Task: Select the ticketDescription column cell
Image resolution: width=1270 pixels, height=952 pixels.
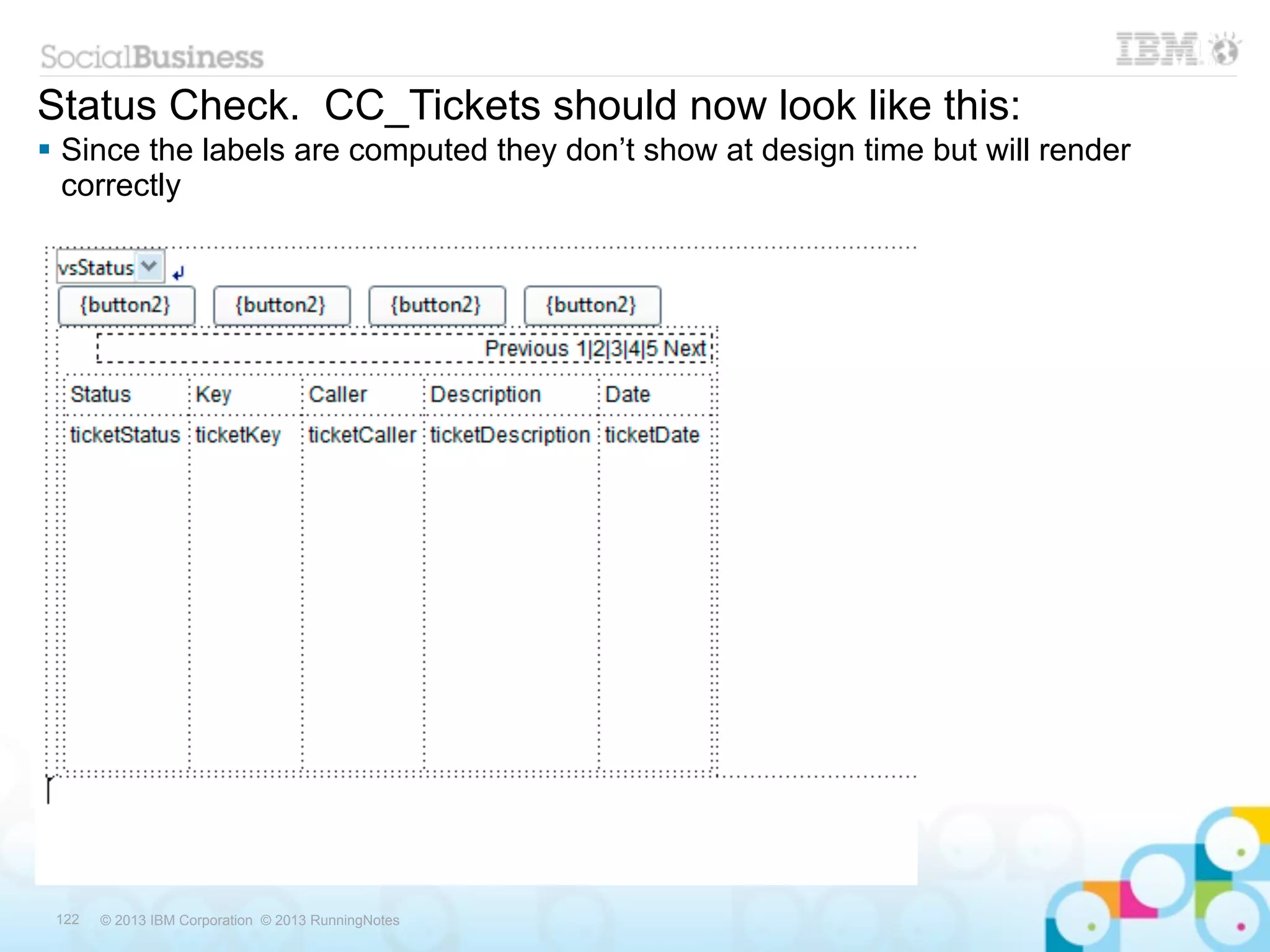Action: coord(510,436)
